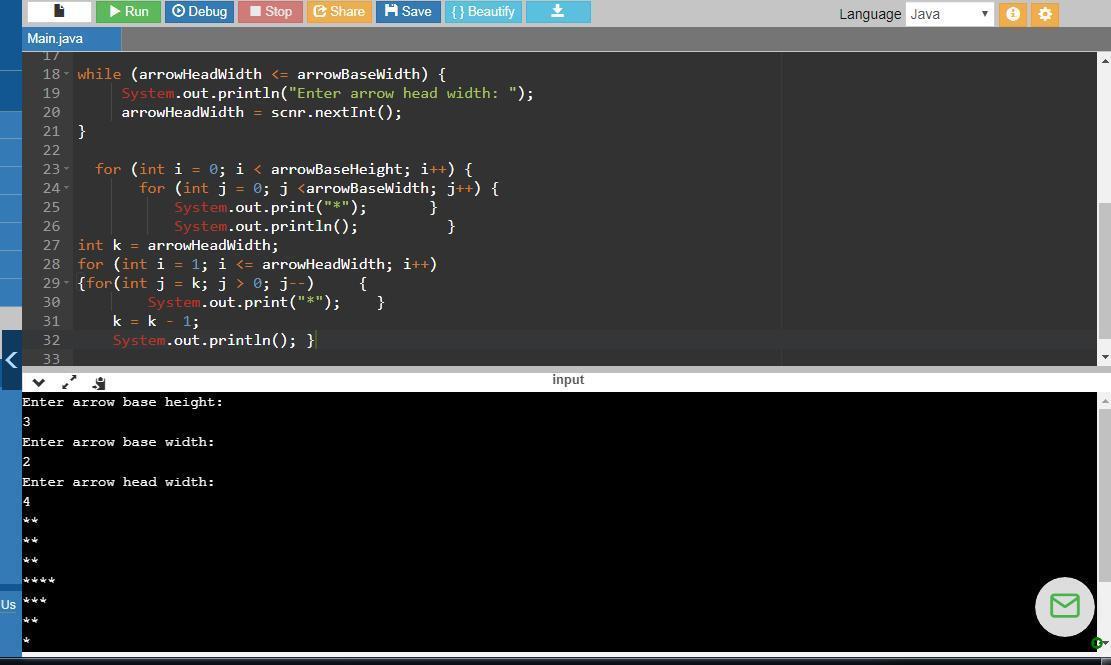Screen dimensions: 1111x665
Task: Open the settings gear icon
Action: click(1044, 14)
